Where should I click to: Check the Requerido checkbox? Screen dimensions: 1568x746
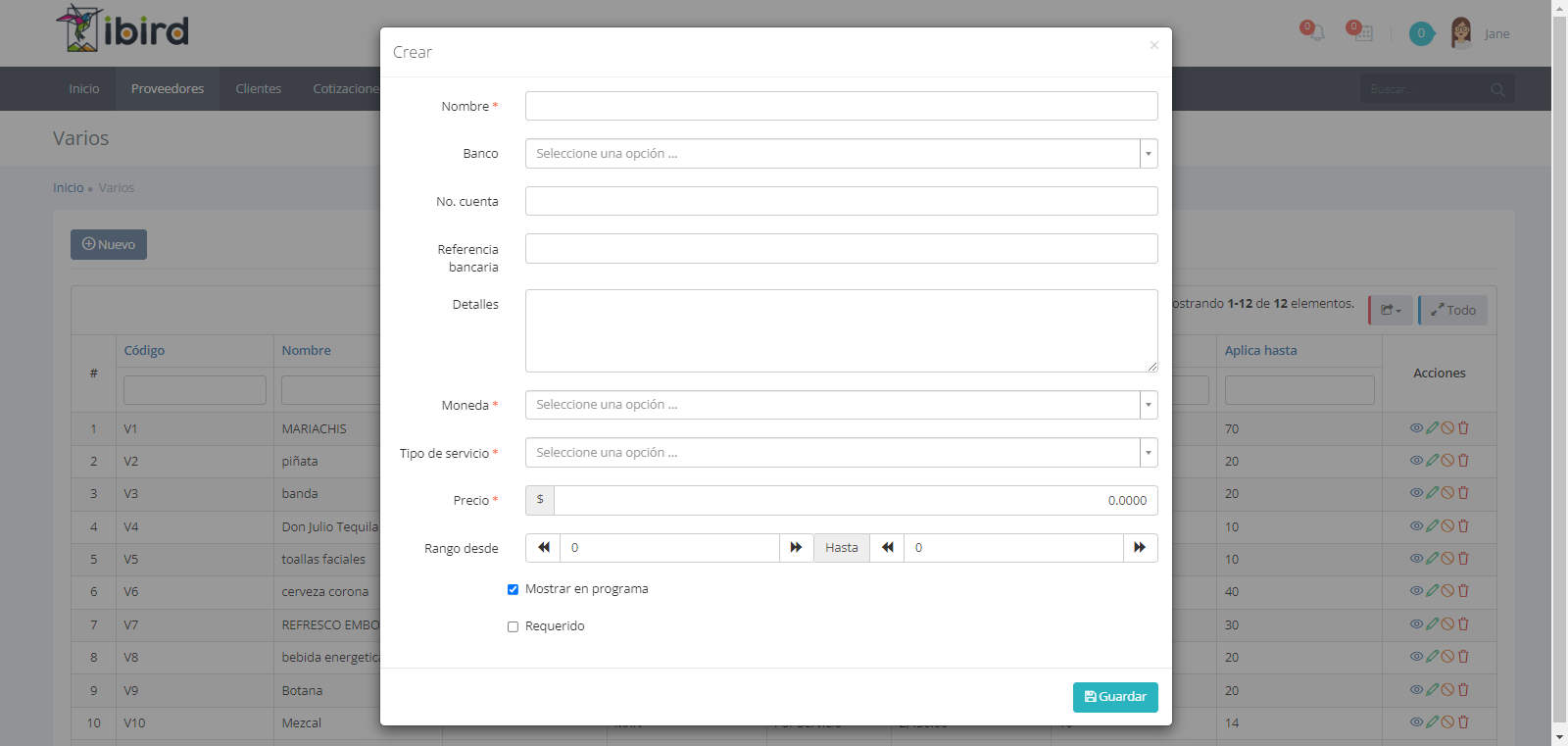pos(513,626)
